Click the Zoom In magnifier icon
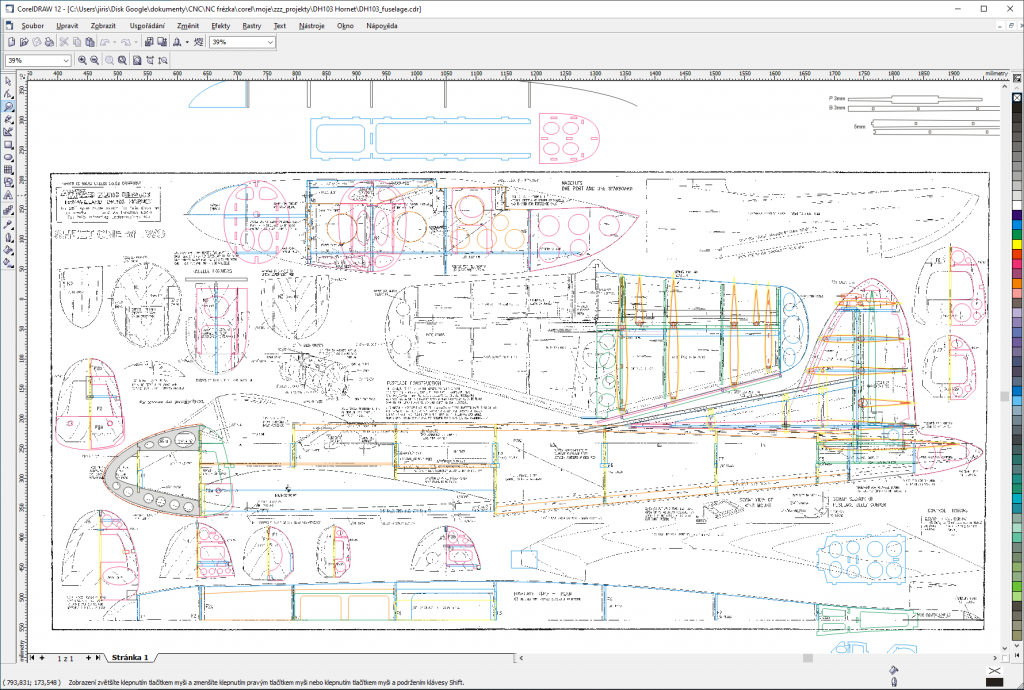Viewport: 1024px width, 690px height. (83, 60)
